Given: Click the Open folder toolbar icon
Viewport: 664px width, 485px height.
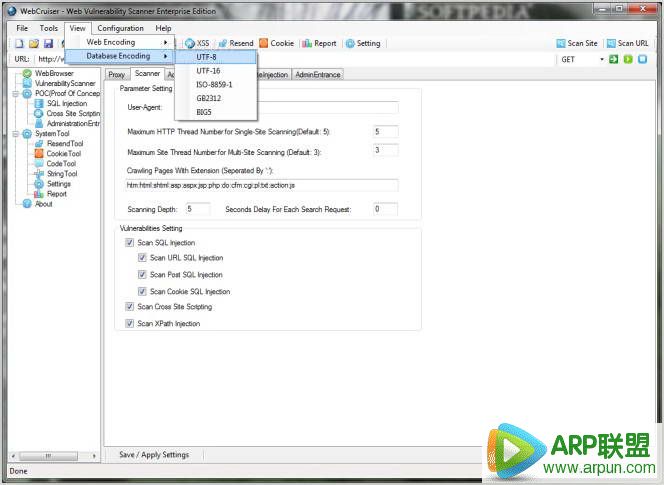Looking at the screenshot, I should pos(34,44).
